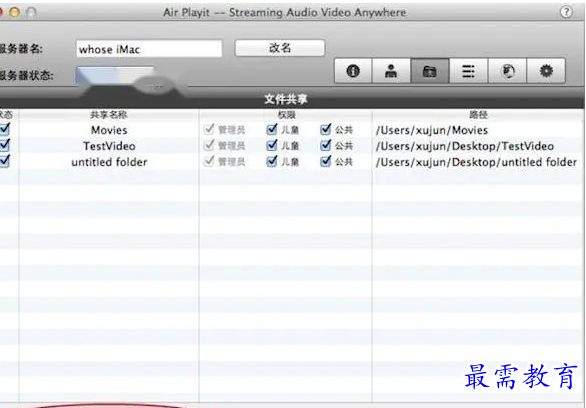This screenshot has width=586, height=408.
Task: Select the shared folders tab icon
Action: [429, 71]
